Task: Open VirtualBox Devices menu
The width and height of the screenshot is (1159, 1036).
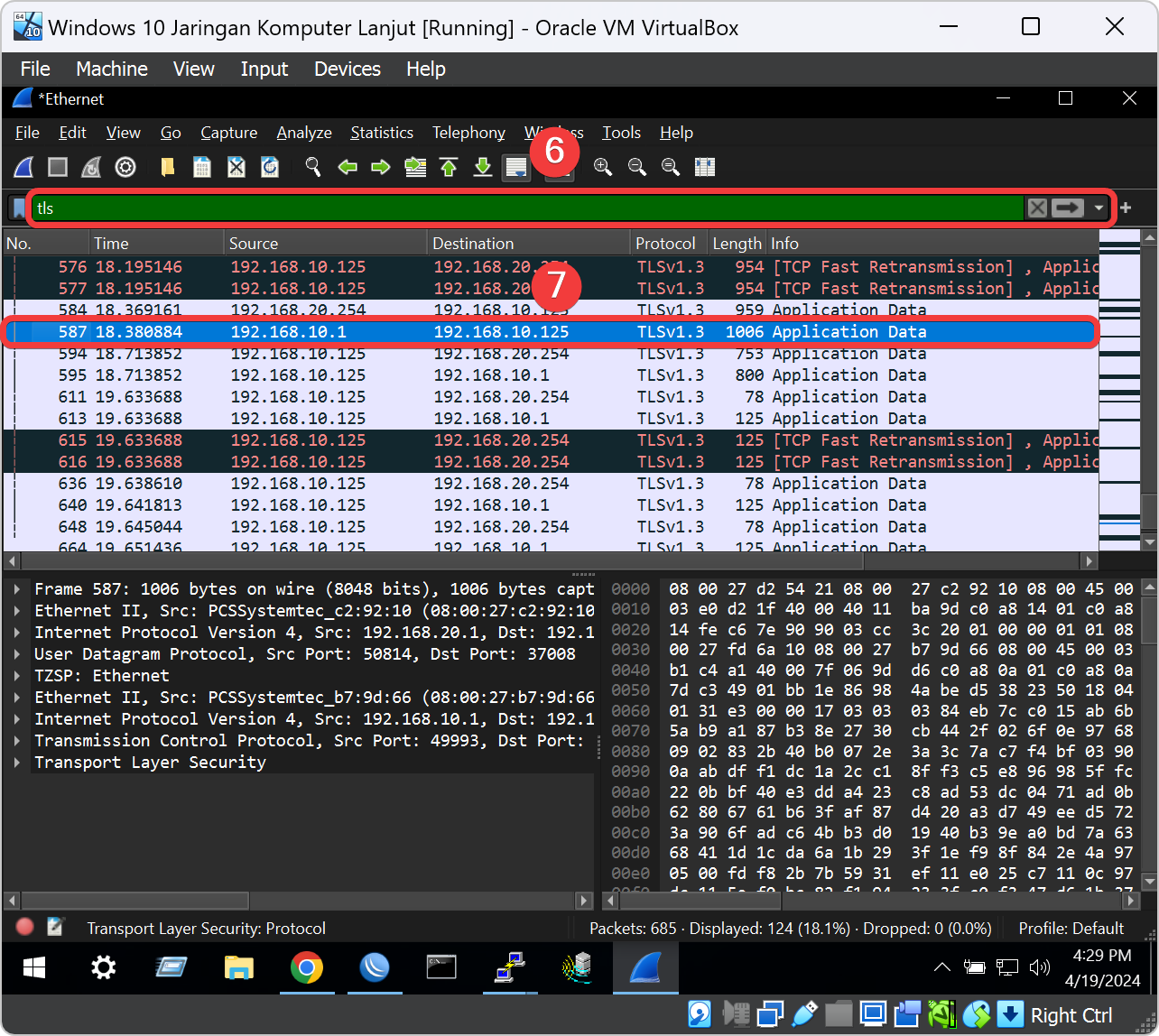Action: pyautogui.click(x=348, y=69)
